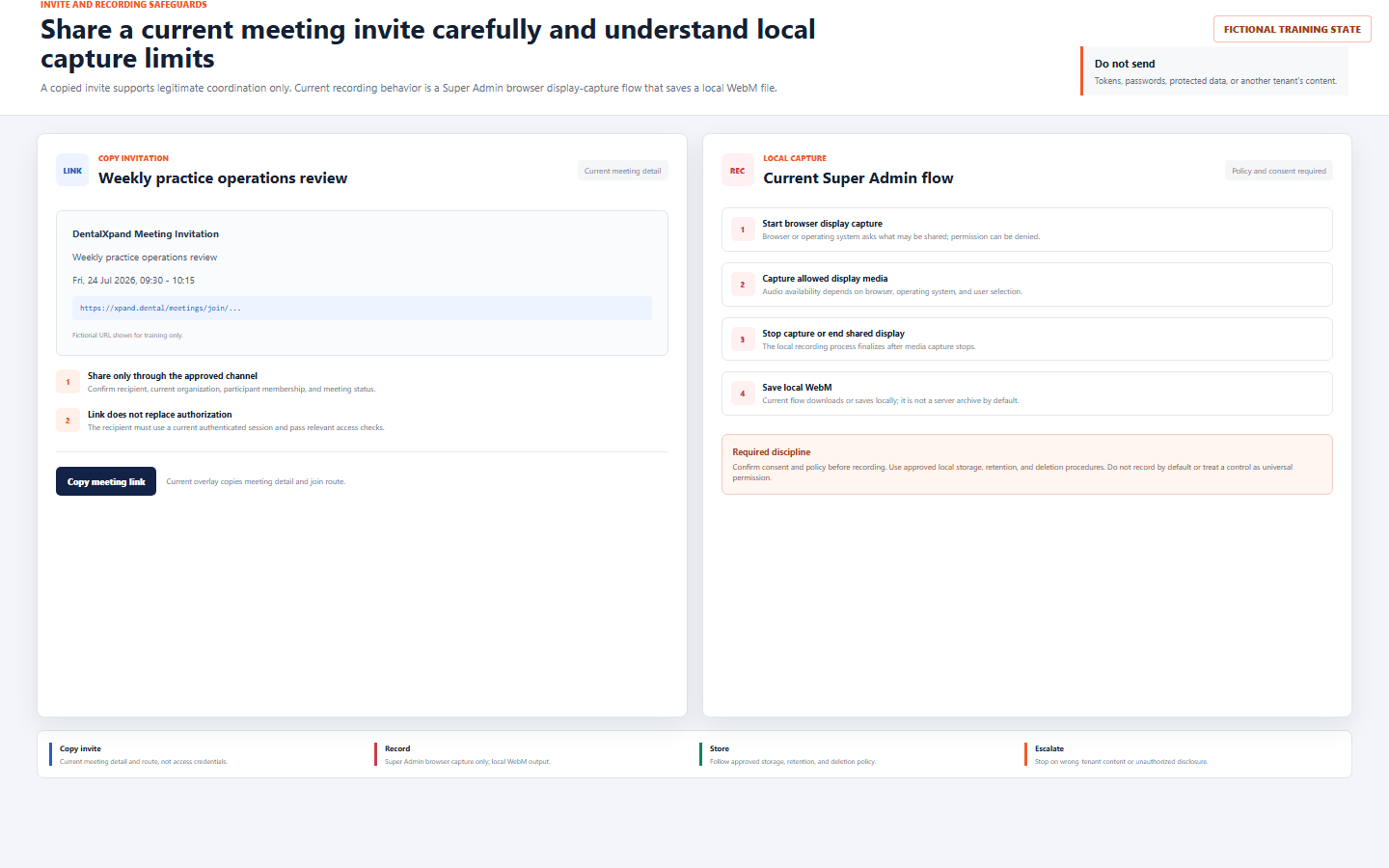Click the date 'Fri, 24 Jul 2026, 09:30 - 10:15'
This screenshot has width=1389, height=868.
tap(133, 281)
